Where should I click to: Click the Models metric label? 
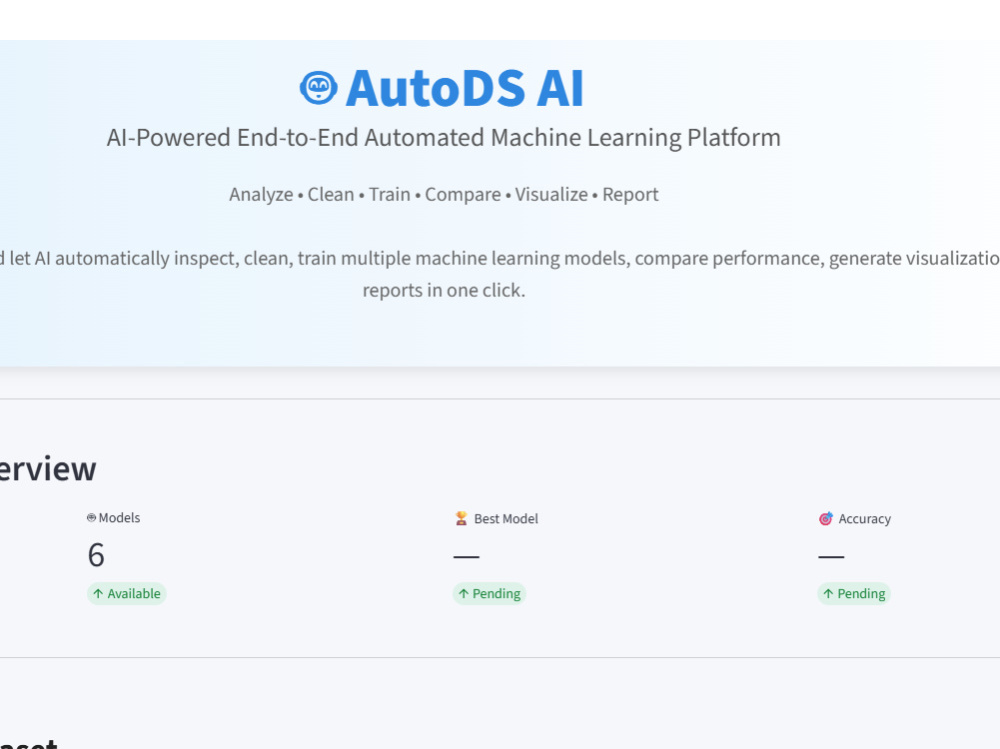point(119,517)
